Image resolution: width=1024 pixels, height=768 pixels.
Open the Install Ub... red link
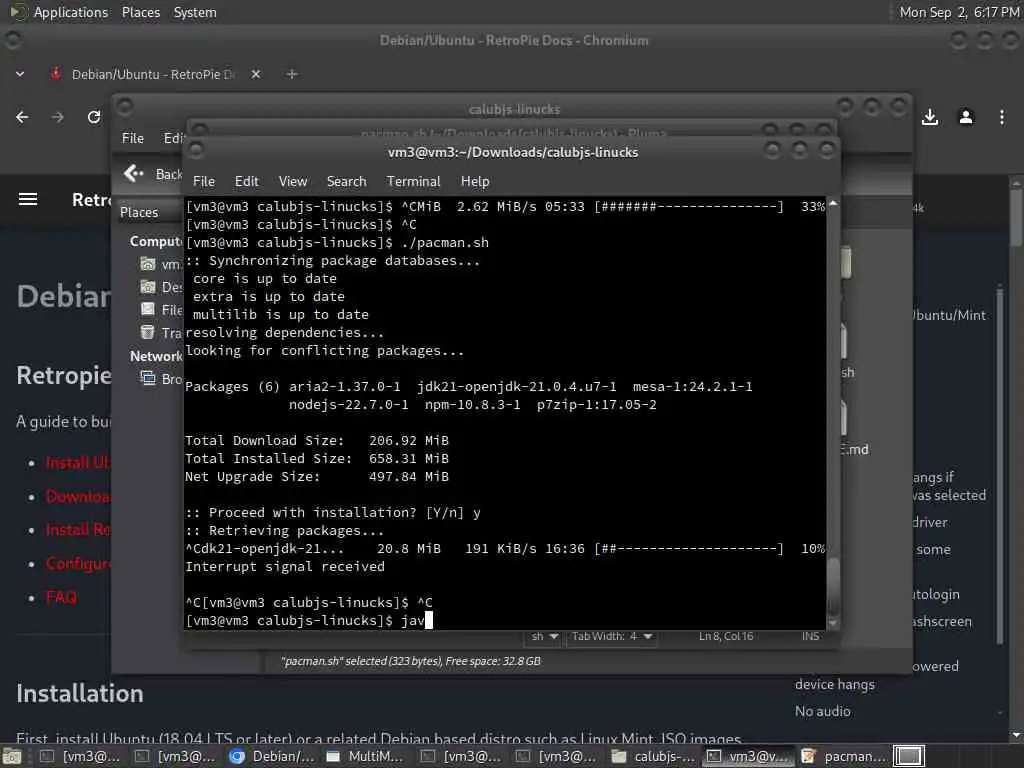pyautogui.click(x=78, y=462)
